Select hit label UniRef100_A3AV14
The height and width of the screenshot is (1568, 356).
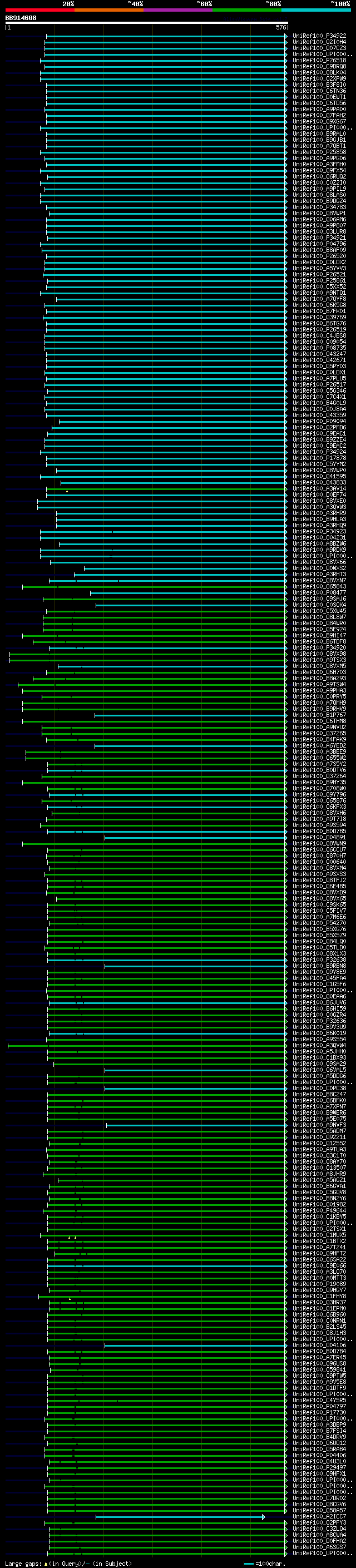pyautogui.click(x=319, y=489)
